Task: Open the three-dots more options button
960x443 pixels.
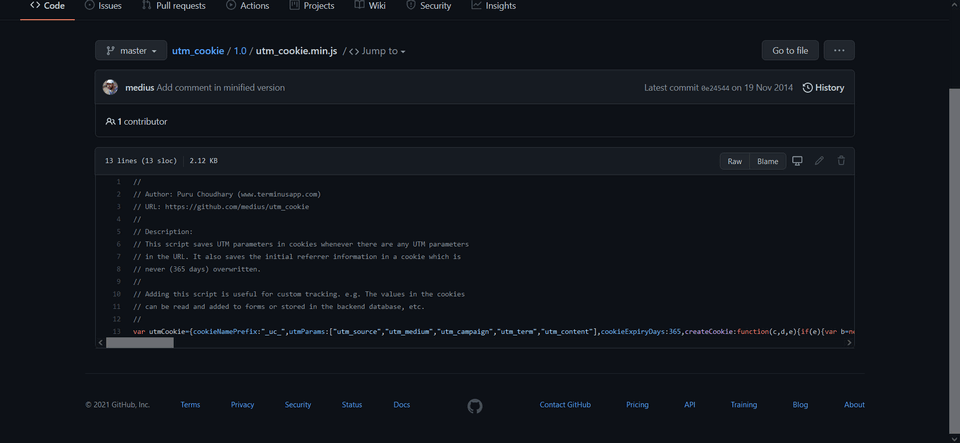Action: pos(838,51)
